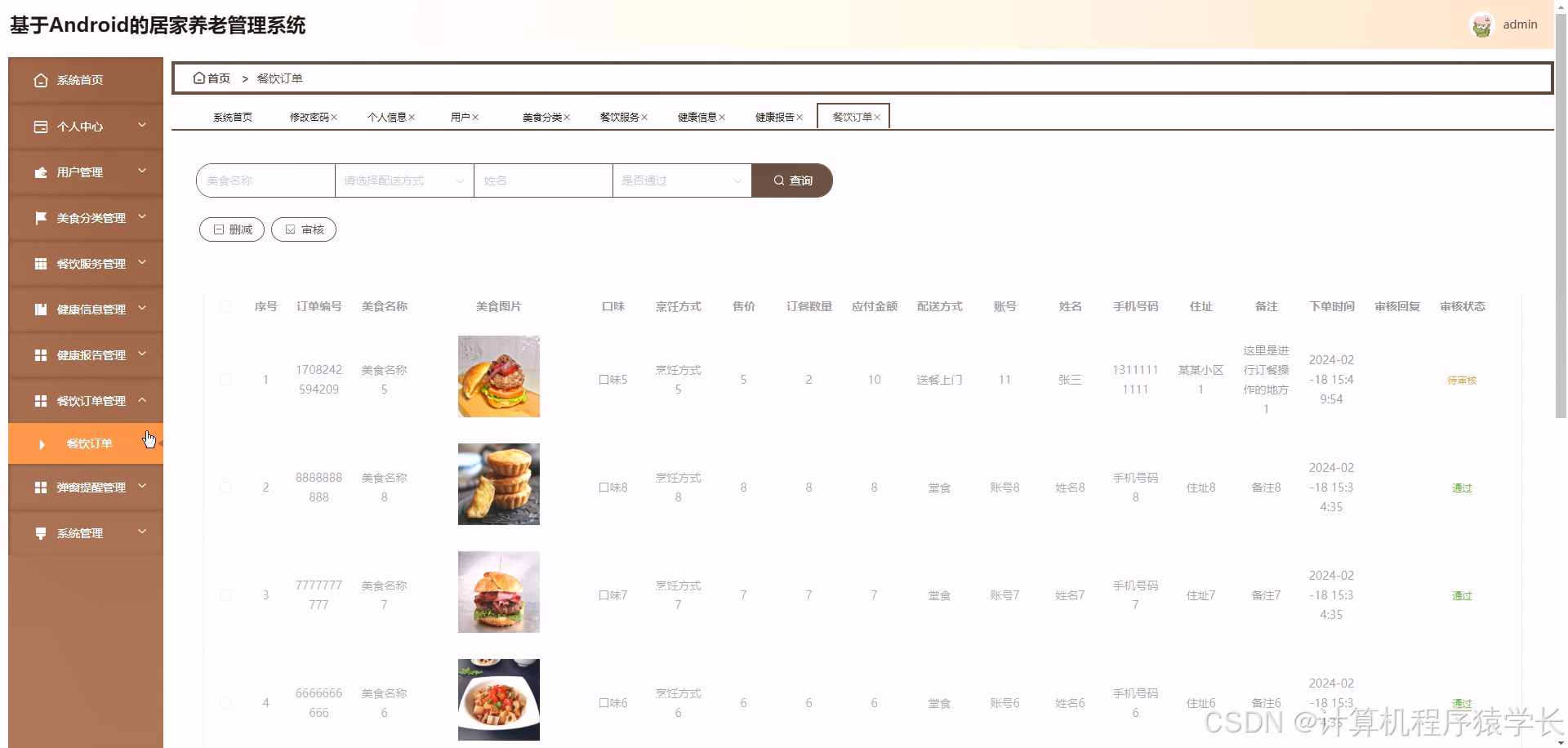Open the pastry image of 美食名称8

[499, 484]
